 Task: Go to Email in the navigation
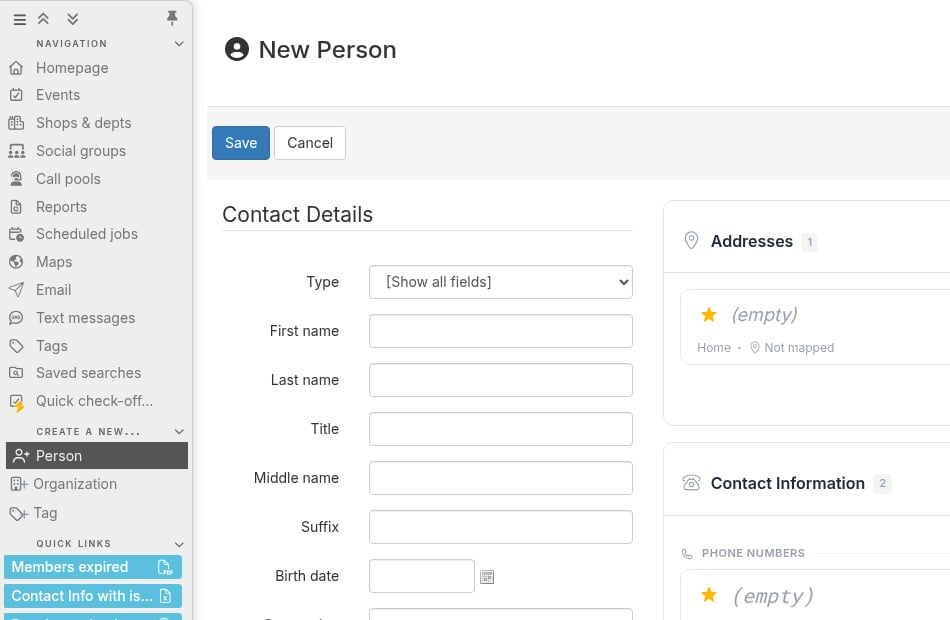[53, 290]
